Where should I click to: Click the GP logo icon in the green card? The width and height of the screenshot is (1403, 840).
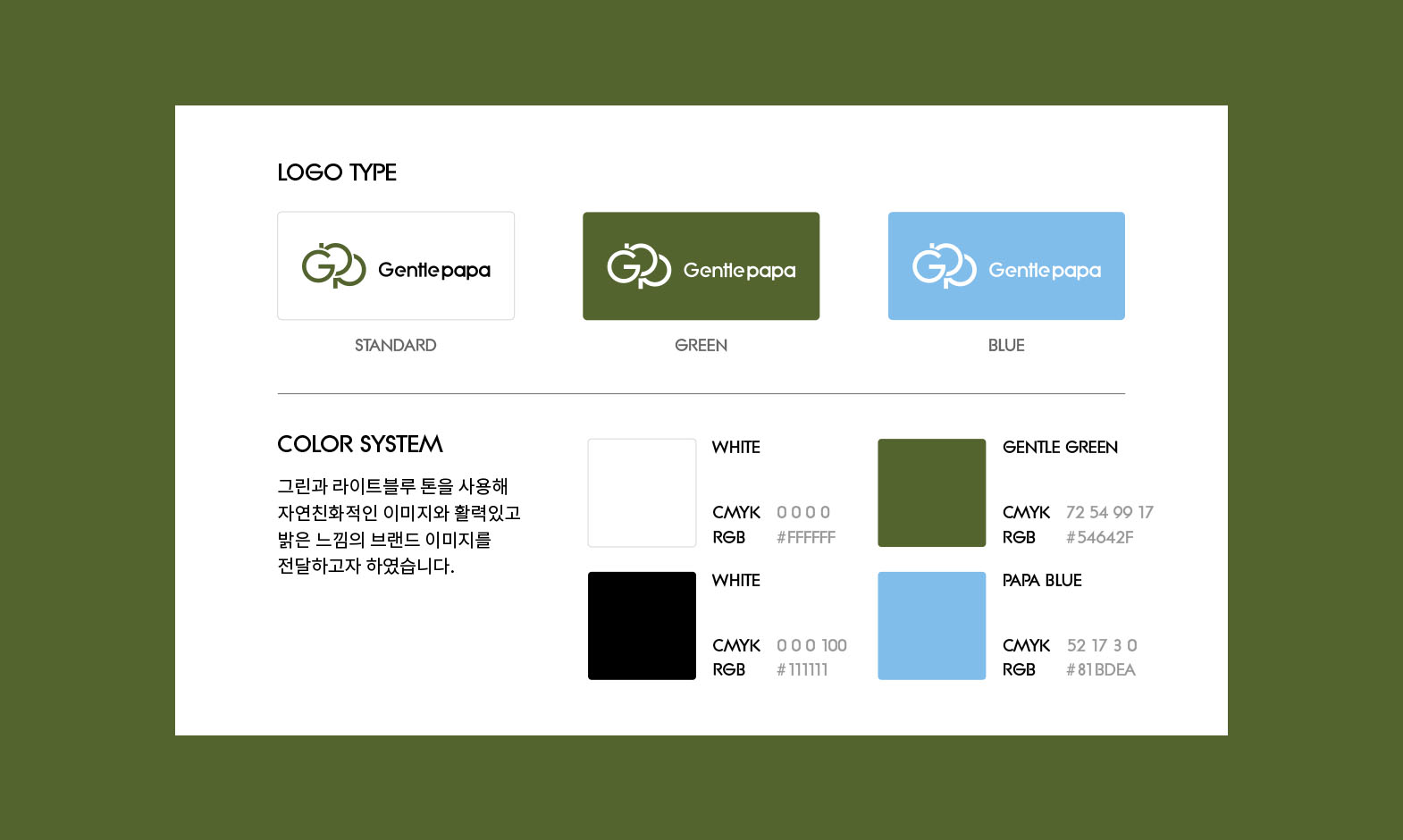[639, 265]
